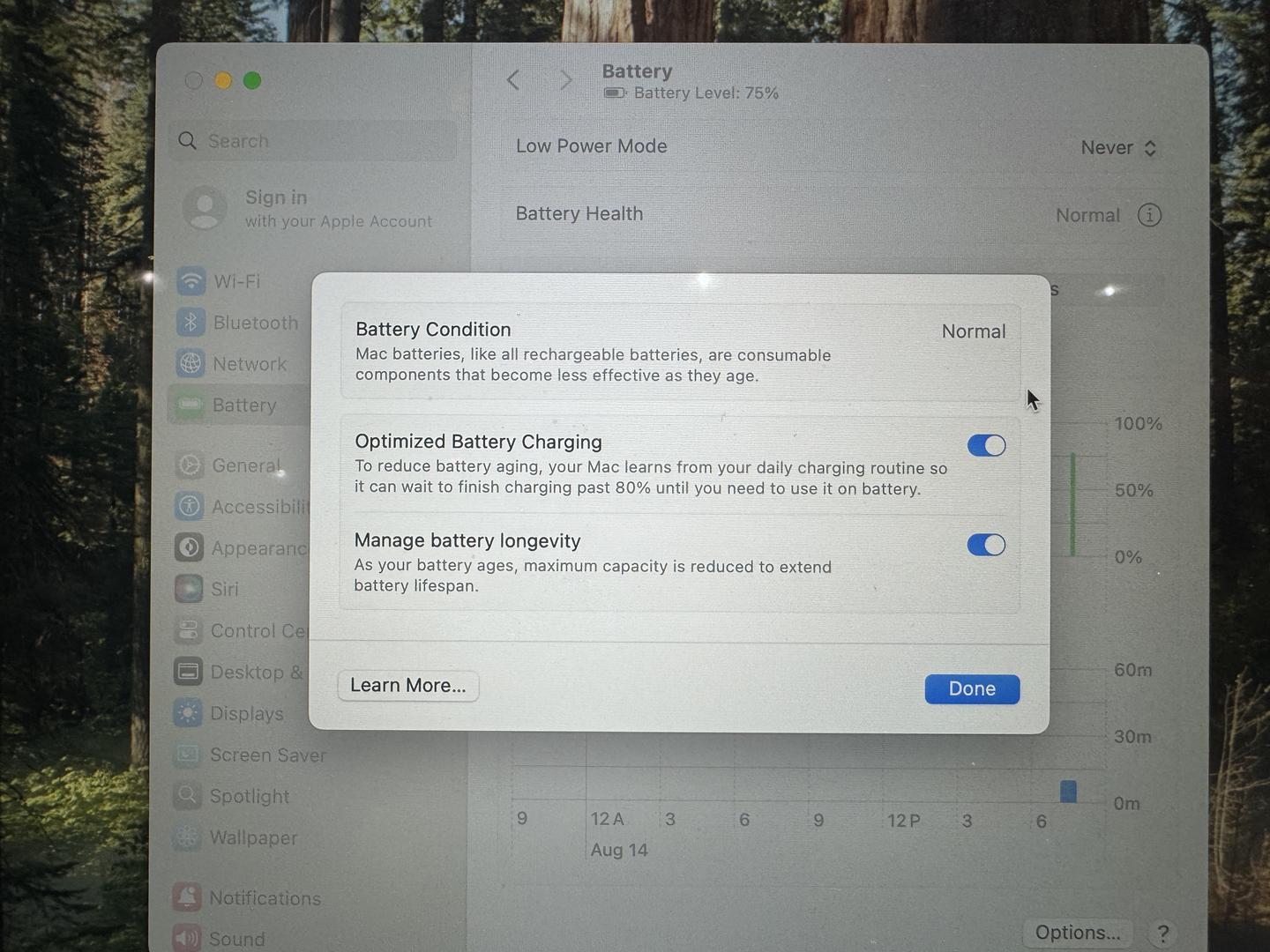Viewport: 1270px width, 952px height.
Task: Click the Battery sidebar icon
Action: (x=190, y=405)
